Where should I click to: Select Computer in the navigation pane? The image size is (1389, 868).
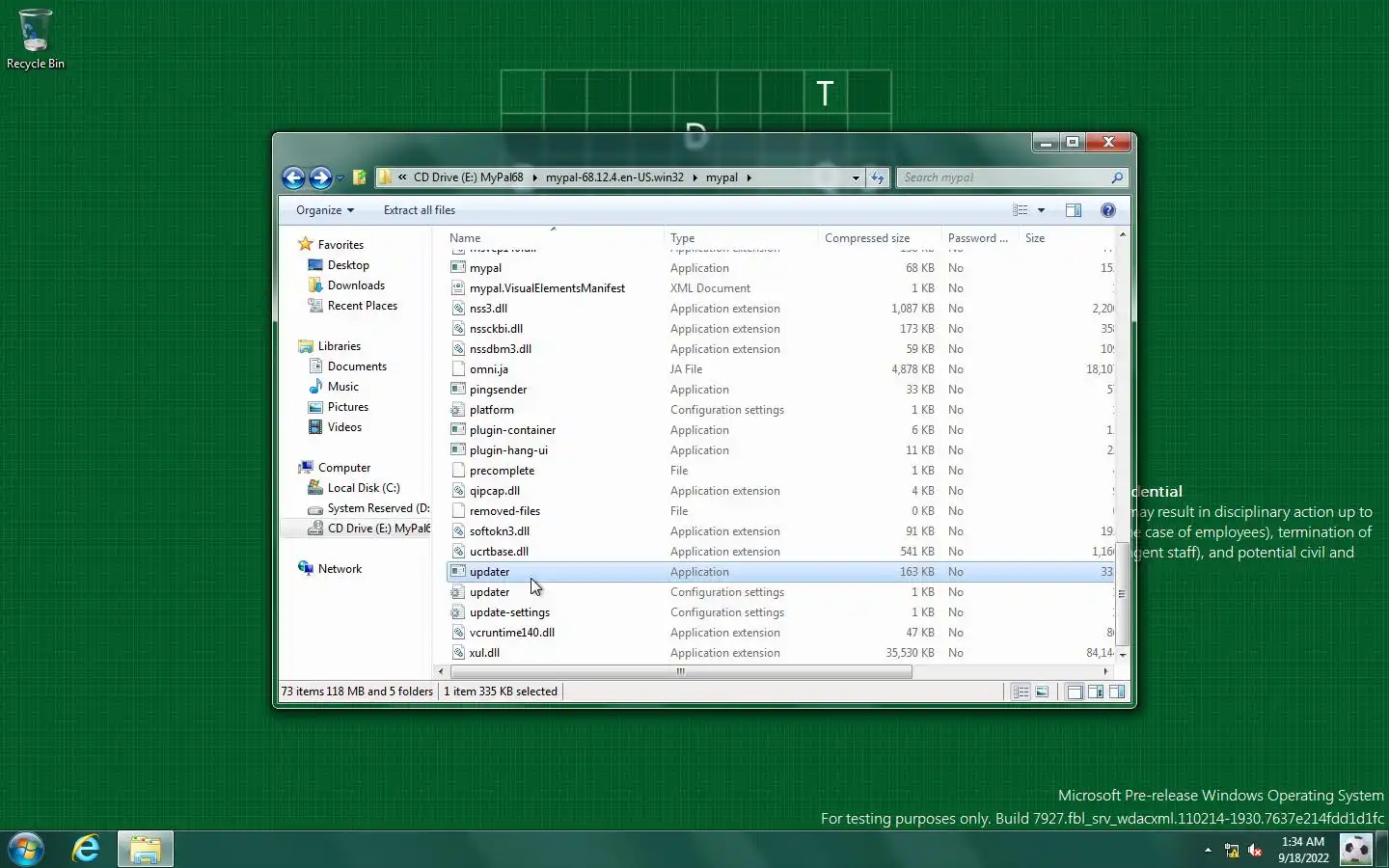tap(343, 468)
